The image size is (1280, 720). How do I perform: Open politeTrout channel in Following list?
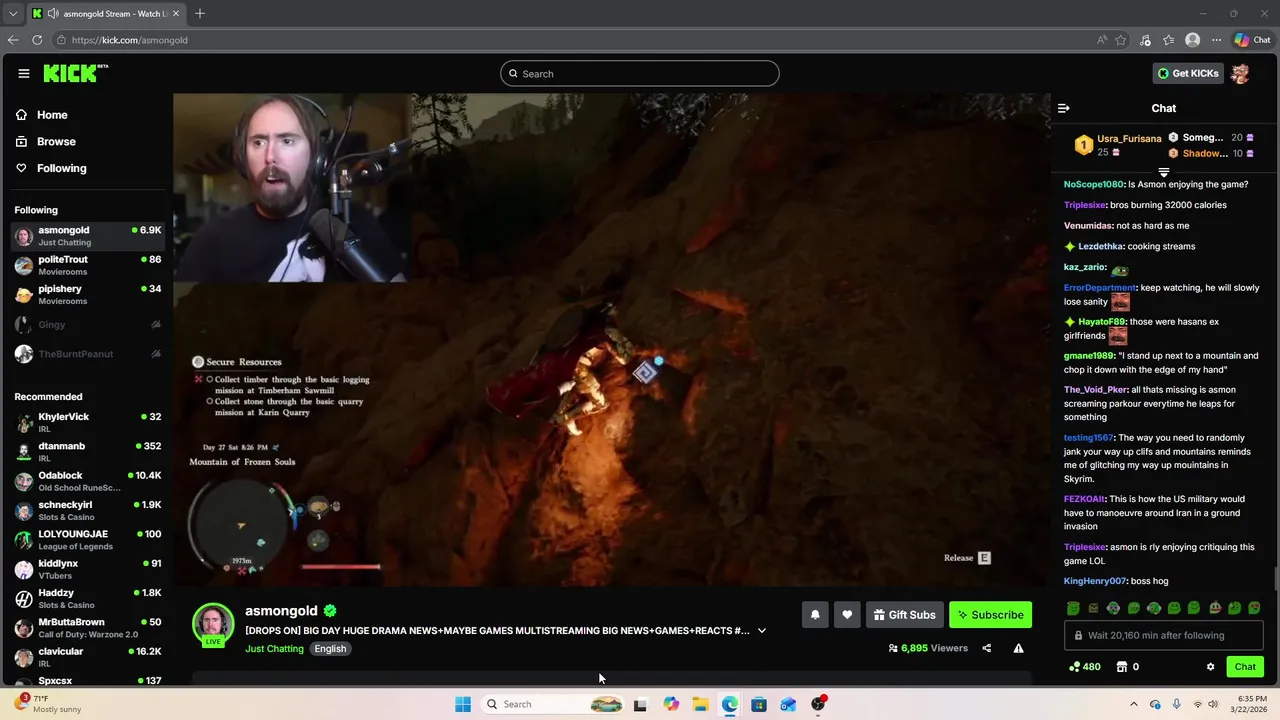click(87, 265)
